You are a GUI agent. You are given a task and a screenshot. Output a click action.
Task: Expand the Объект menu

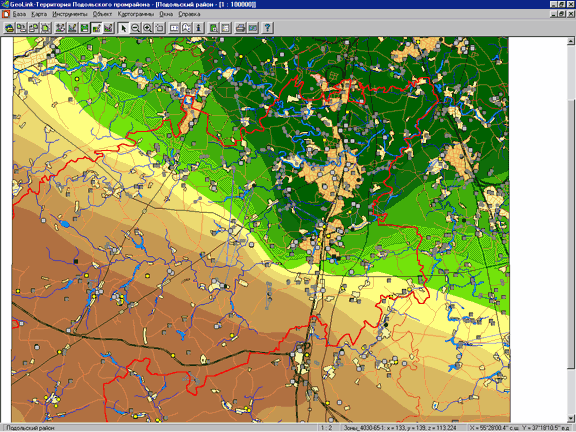point(102,14)
